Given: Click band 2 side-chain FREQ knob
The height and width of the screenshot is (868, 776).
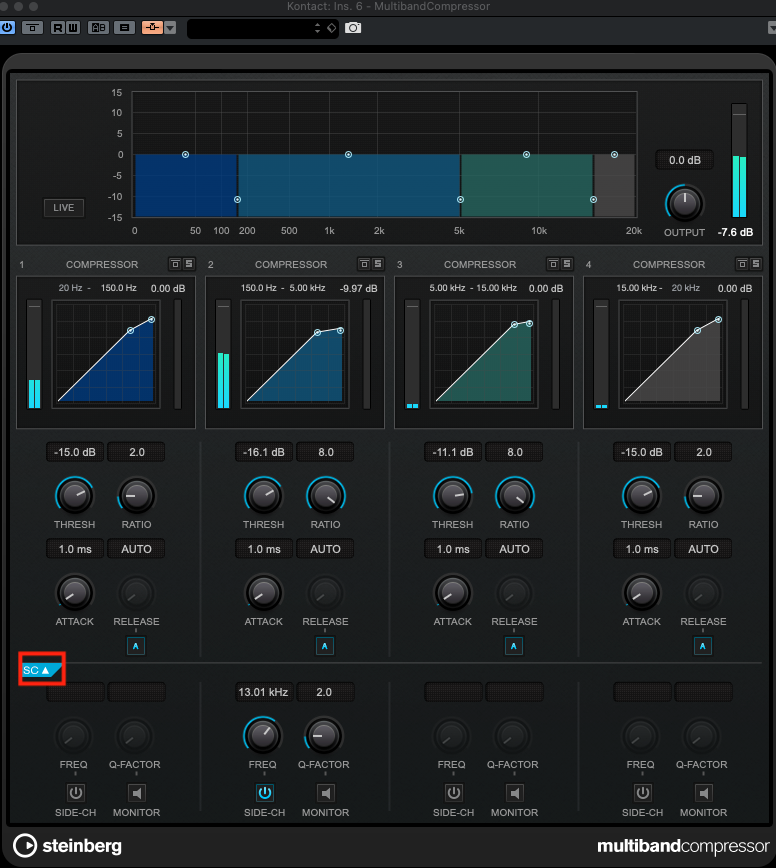Looking at the screenshot, I should coord(263,736).
